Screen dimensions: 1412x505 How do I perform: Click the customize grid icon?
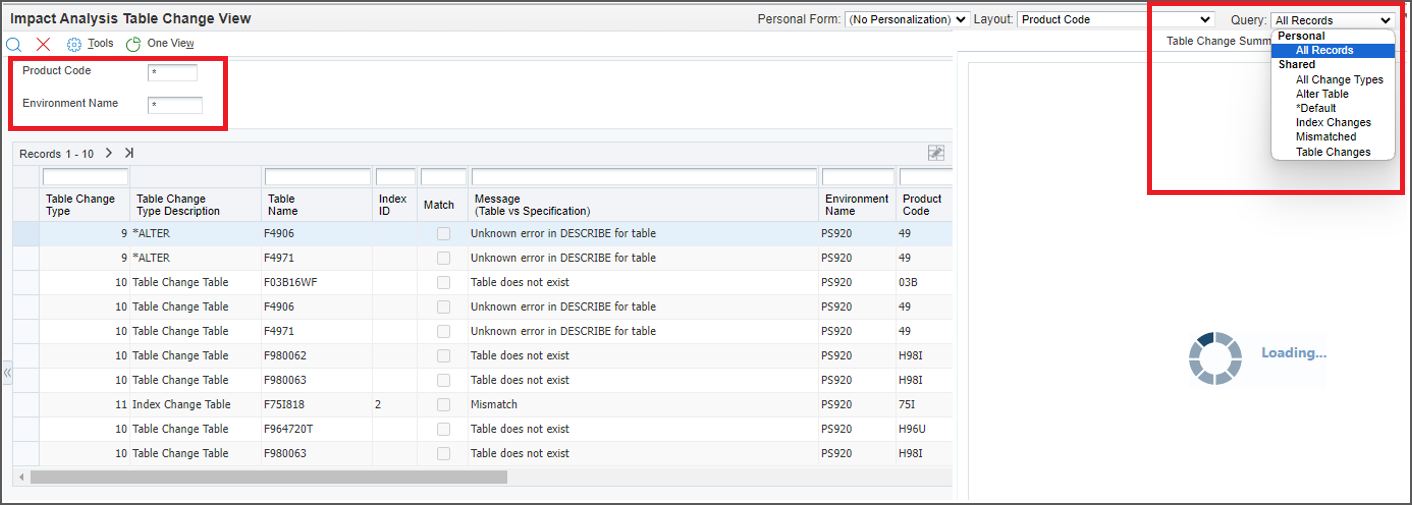click(936, 153)
